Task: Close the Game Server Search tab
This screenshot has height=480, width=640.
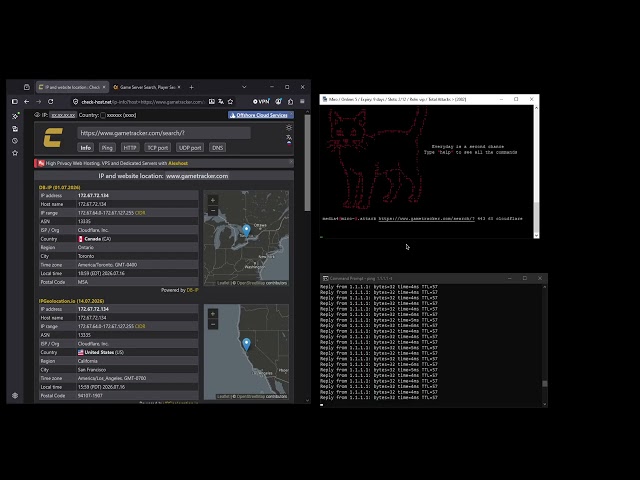Action: [179, 87]
